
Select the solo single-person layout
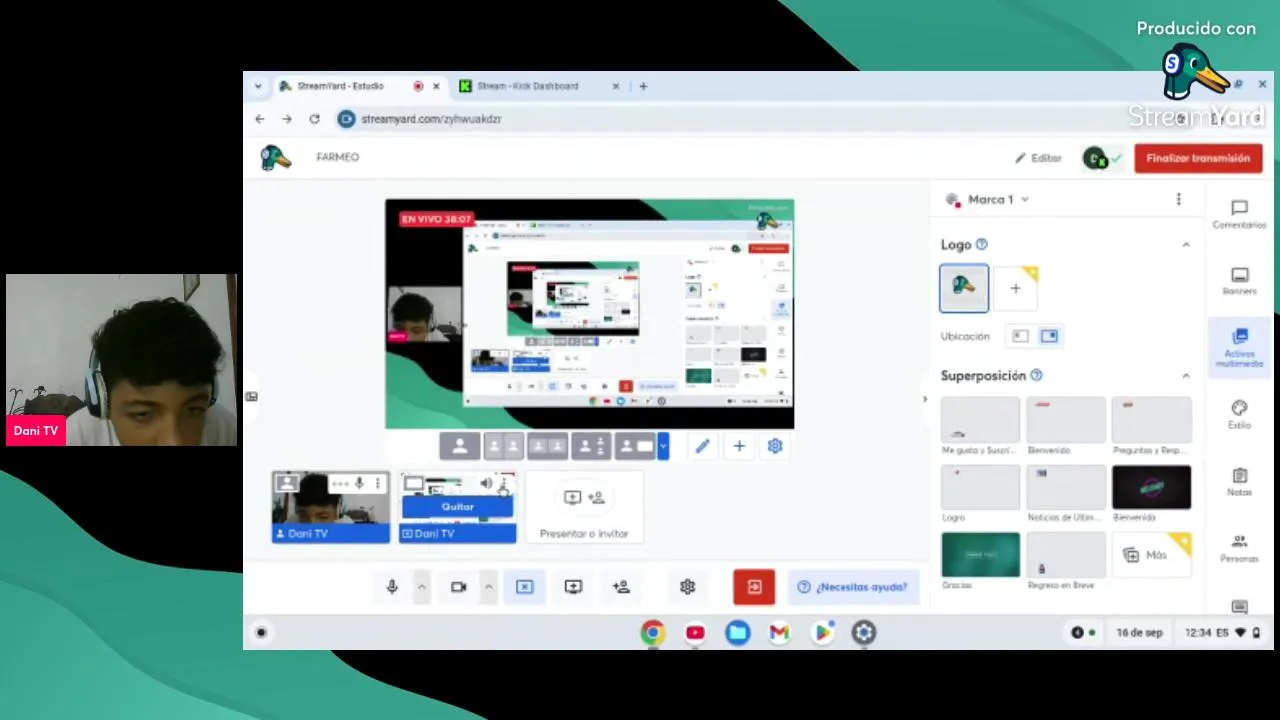click(460, 446)
